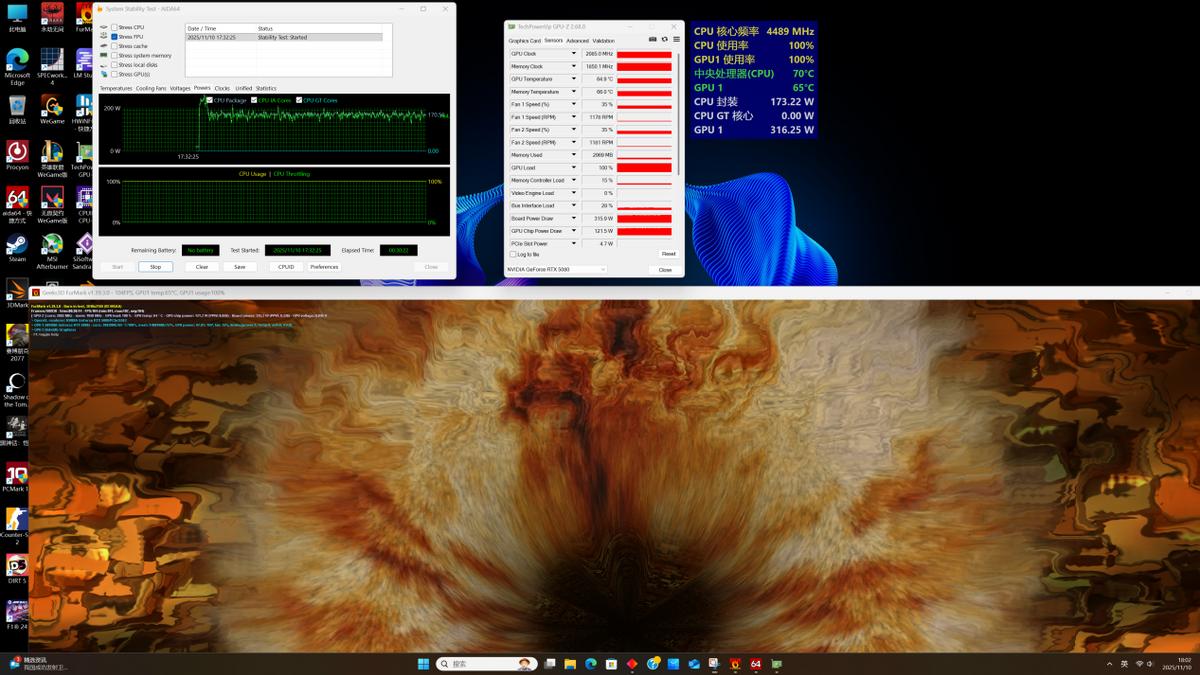Click GPU-Z screenshot camera icon
Screen dimensions: 1200x675
click(653, 40)
